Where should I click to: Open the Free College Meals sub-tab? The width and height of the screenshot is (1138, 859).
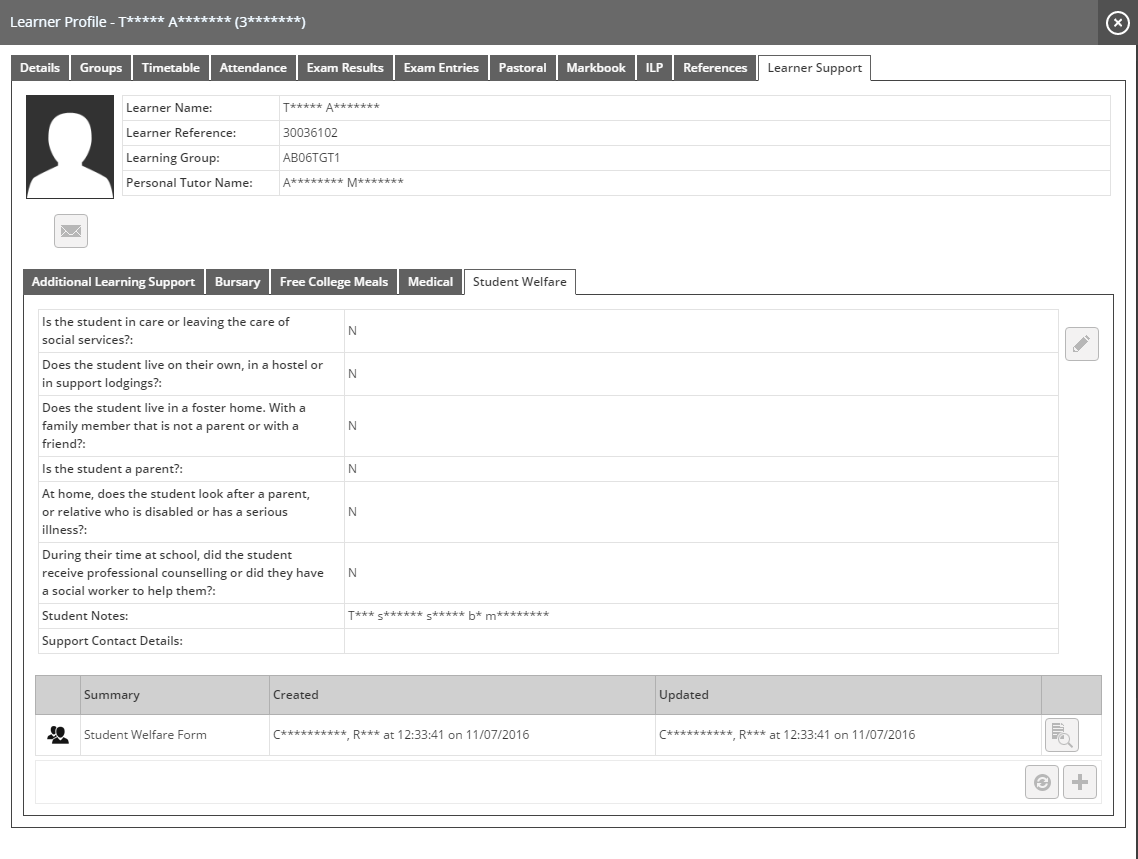(334, 282)
